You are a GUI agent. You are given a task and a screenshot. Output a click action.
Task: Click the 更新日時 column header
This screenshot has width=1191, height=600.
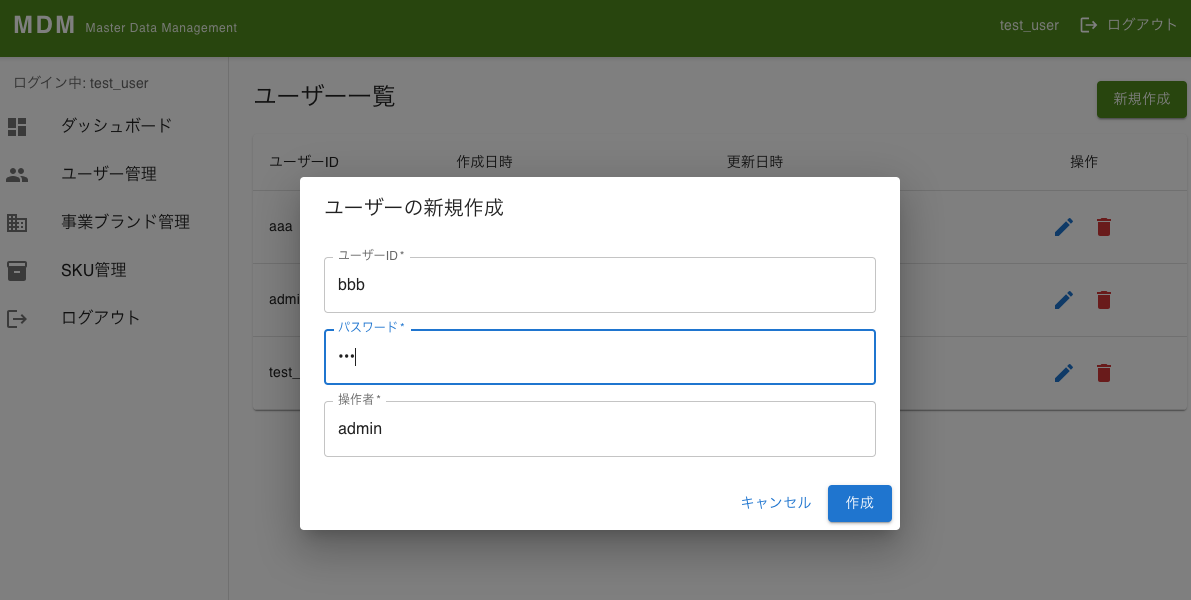[755, 162]
